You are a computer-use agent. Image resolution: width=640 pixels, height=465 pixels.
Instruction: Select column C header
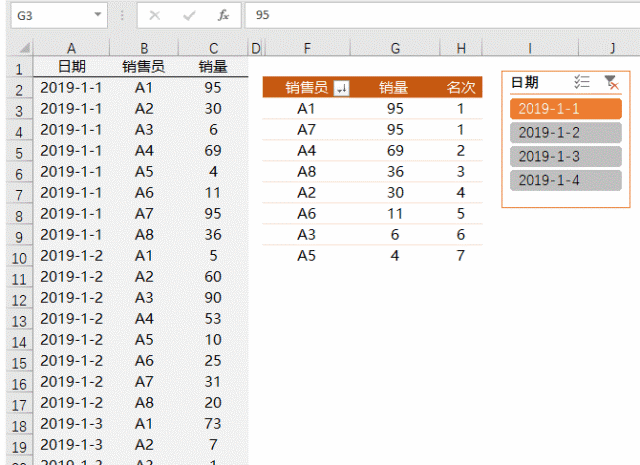tap(213, 48)
